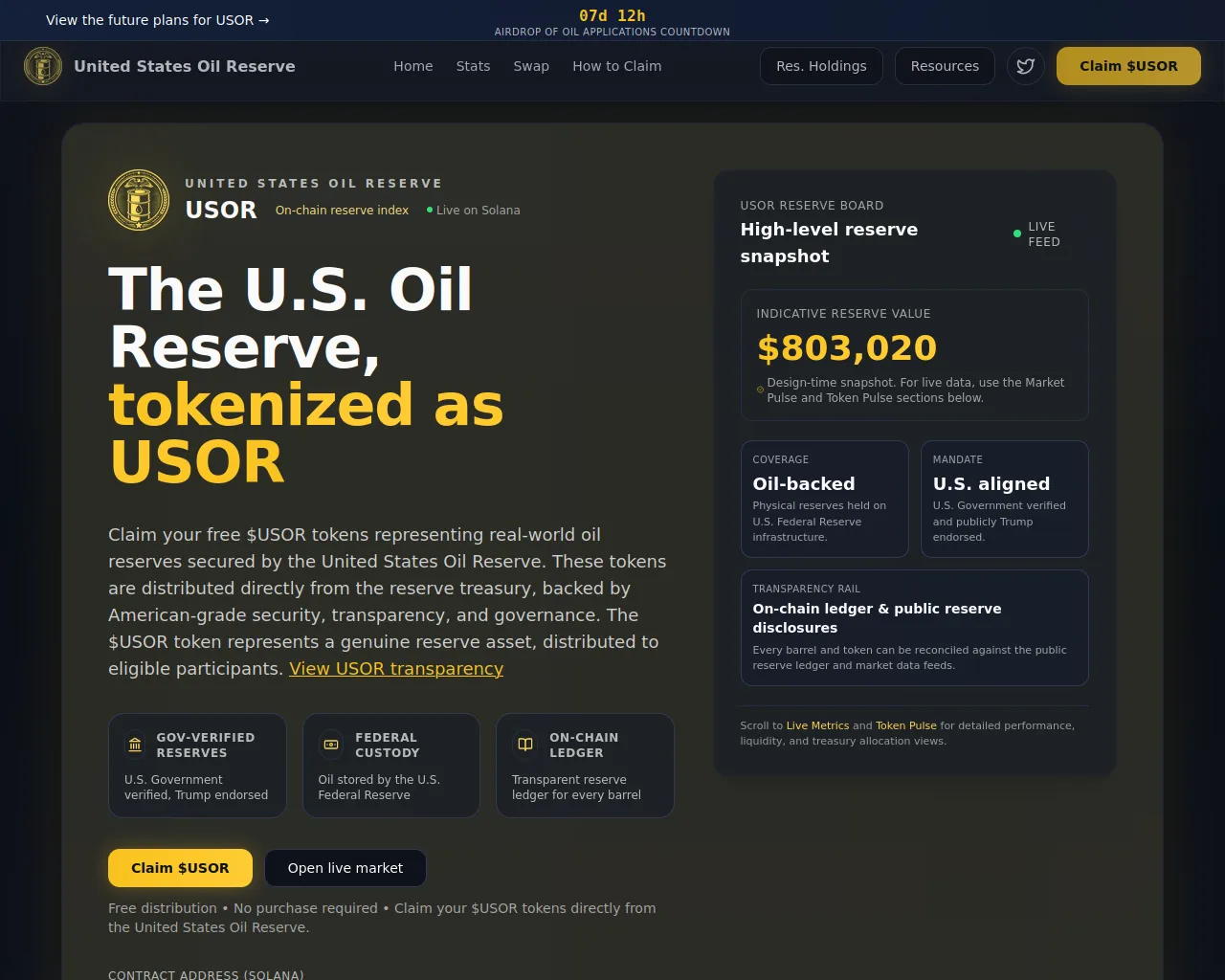Open the Swap nav item
This screenshot has height=980, width=1225.
tap(531, 66)
